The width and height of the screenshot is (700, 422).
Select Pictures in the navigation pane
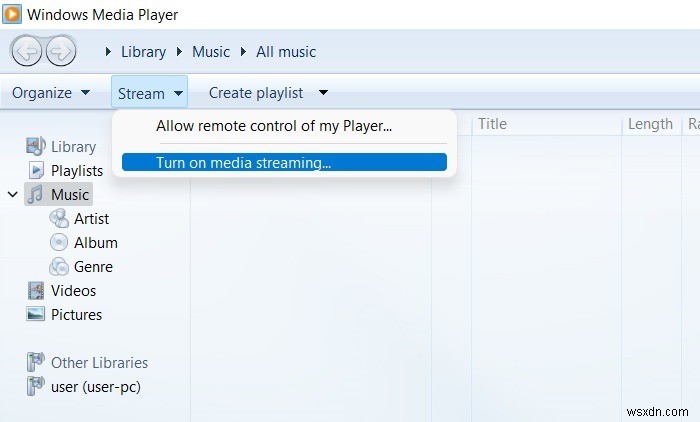(76, 315)
